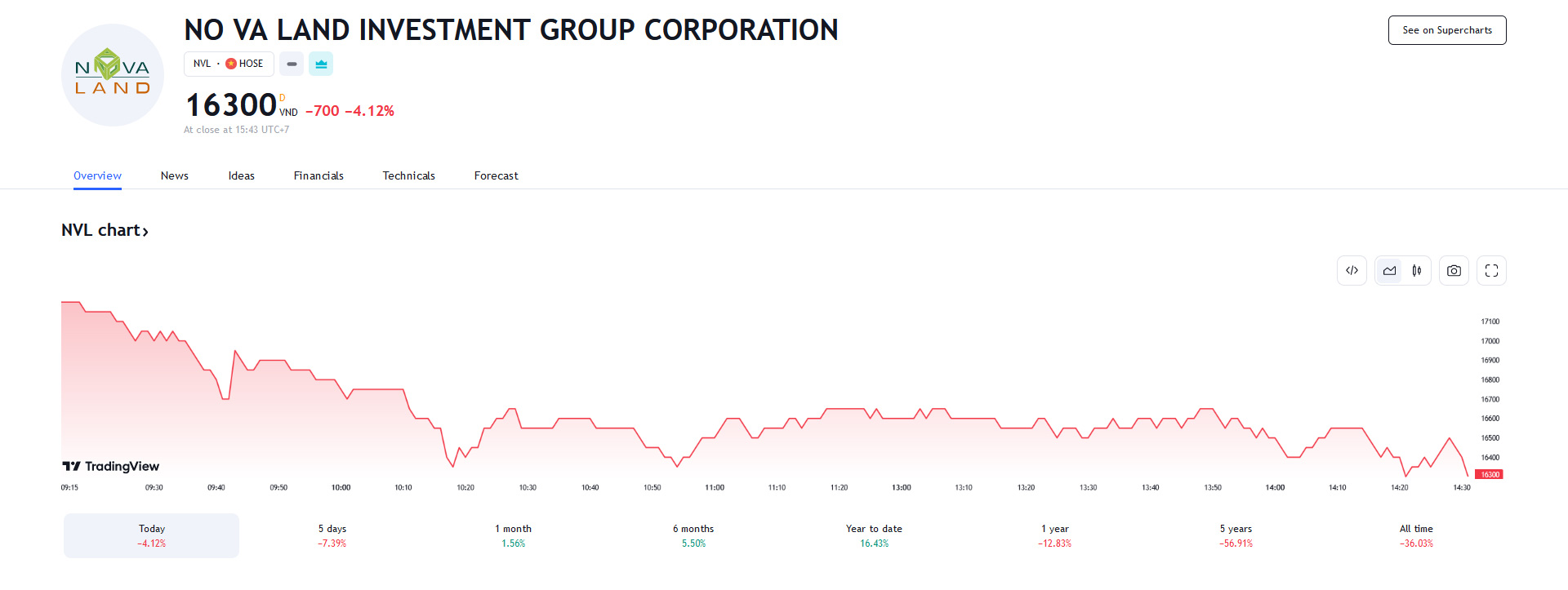Show the All time price range

click(x=1416, y=535)
